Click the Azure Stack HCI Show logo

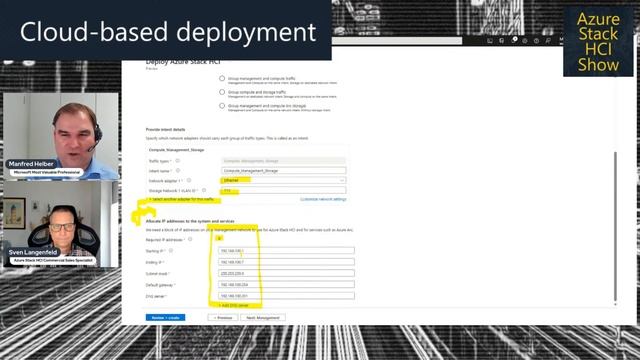598,42
